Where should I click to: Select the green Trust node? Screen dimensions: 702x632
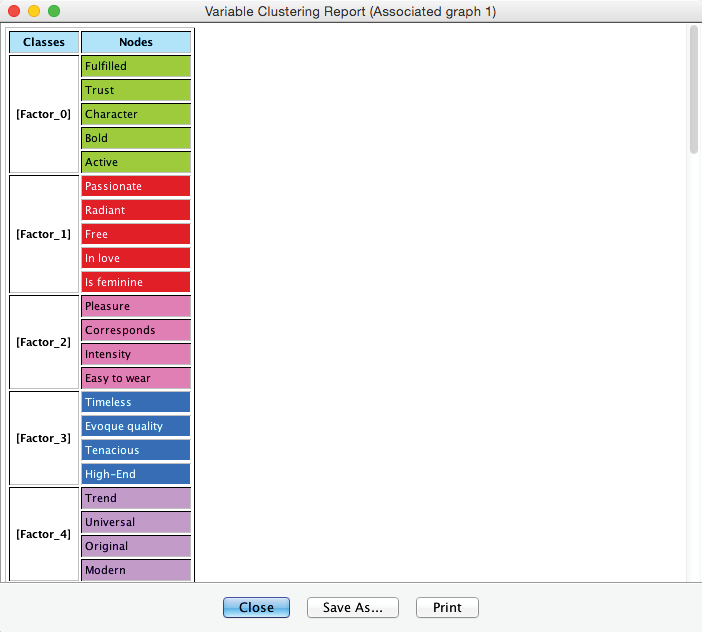click(x=136, y=90)
